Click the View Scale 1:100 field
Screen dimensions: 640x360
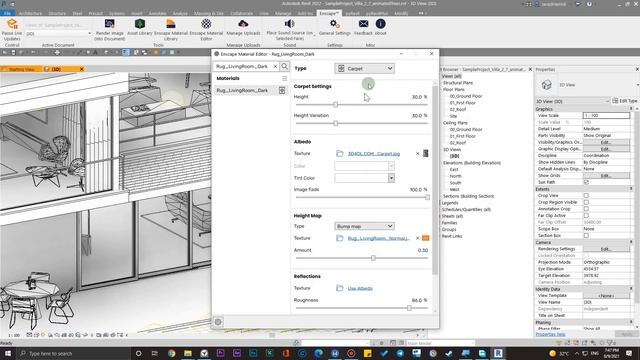(606, 116)
